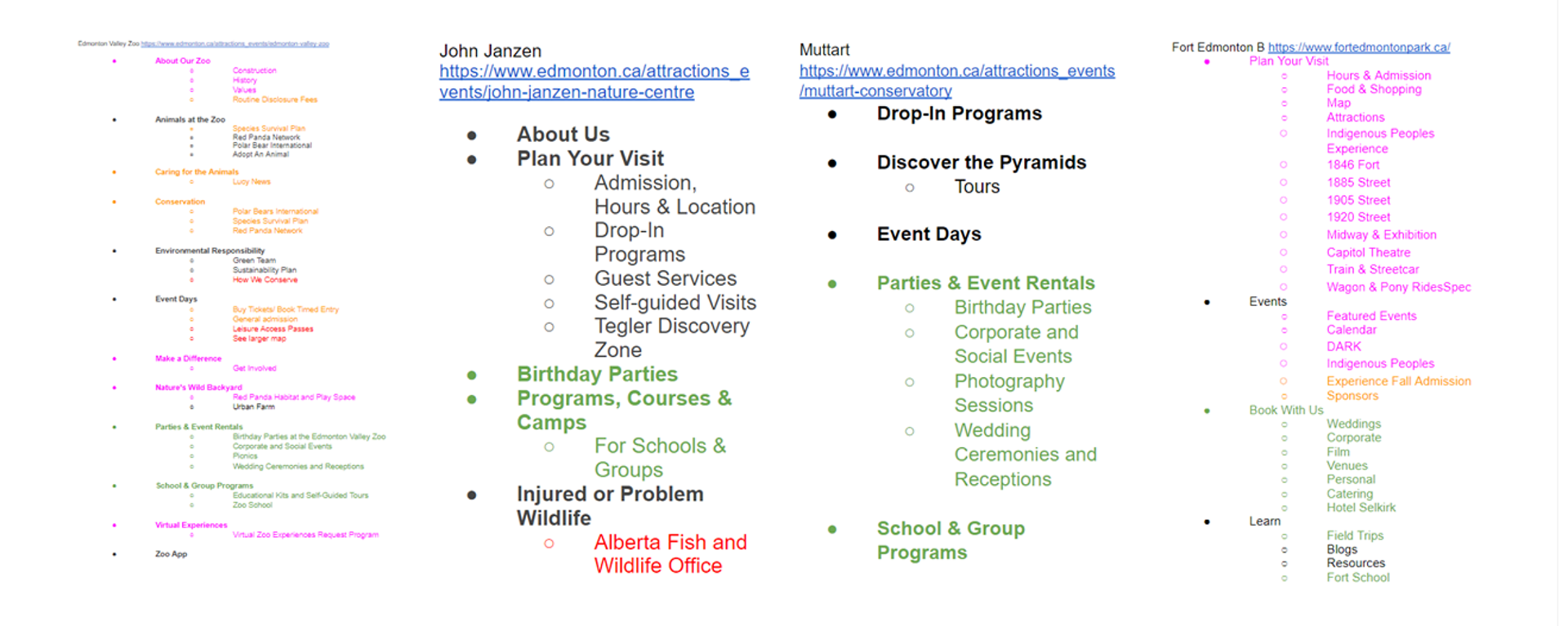Image resolution: width=1568 pixels, height=626 pixels.
Task: Select 'DARK' under Events
Action: [1343, 347]
